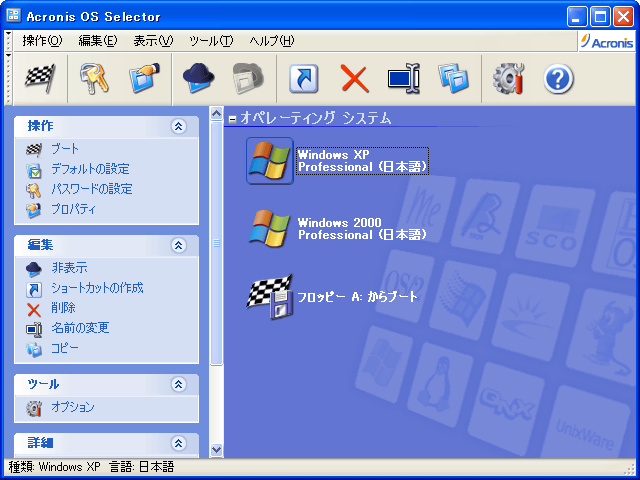Open the 操作(O) menu

pos(42,41)
